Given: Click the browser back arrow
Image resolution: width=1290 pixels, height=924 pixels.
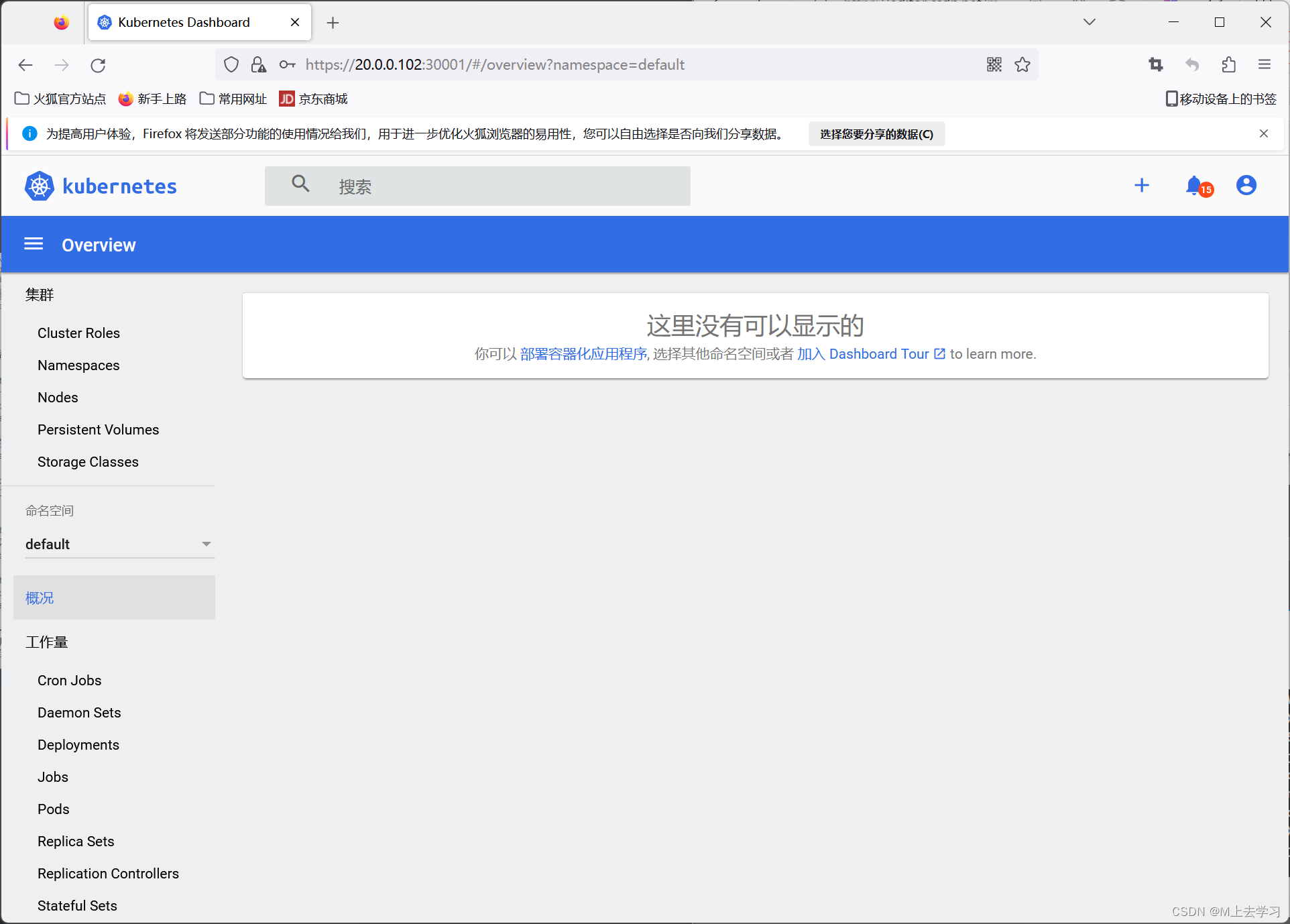Looking at the screenshot, I should 25,65.
